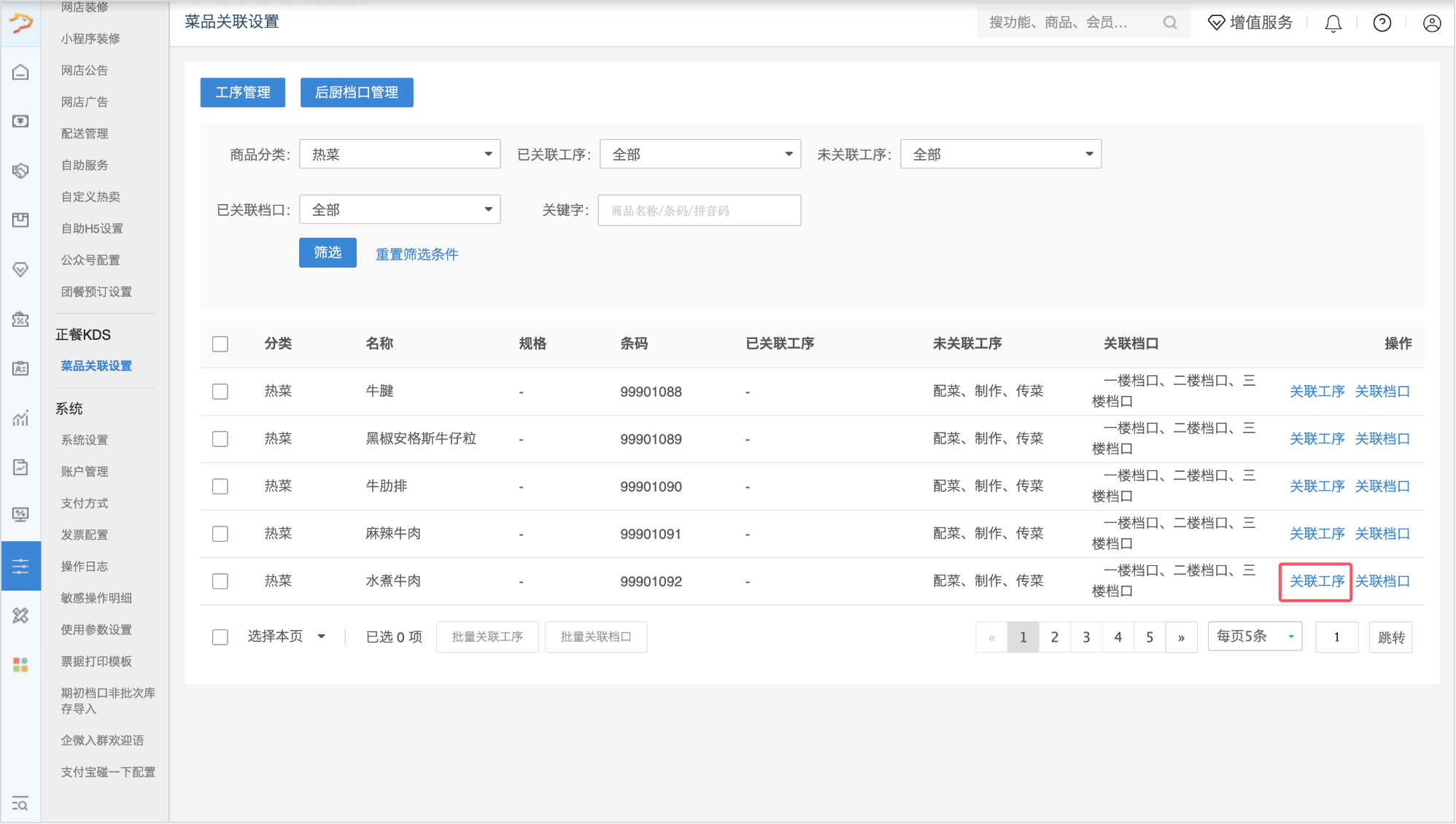Open 票据打印模板 in the side menu
Screen dimensions: 1456x824
pyautogui.click(x=96, y=661)
